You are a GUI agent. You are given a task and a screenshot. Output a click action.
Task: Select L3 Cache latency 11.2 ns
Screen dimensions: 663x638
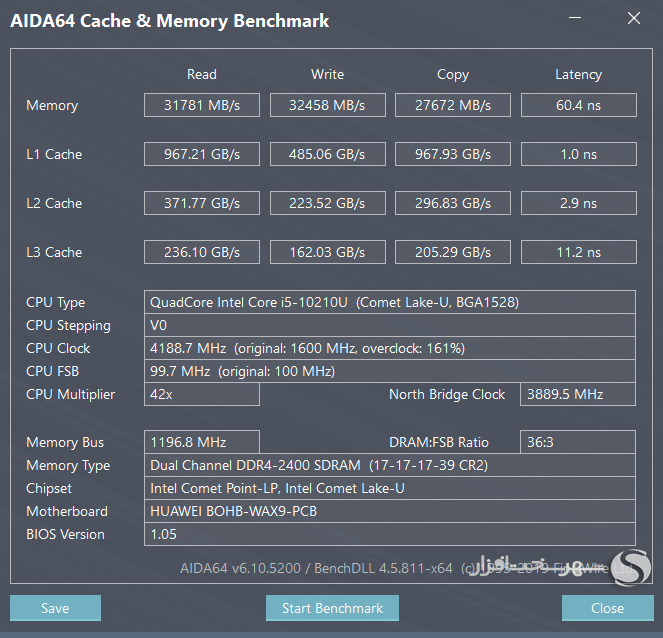(x=578, y=252)
